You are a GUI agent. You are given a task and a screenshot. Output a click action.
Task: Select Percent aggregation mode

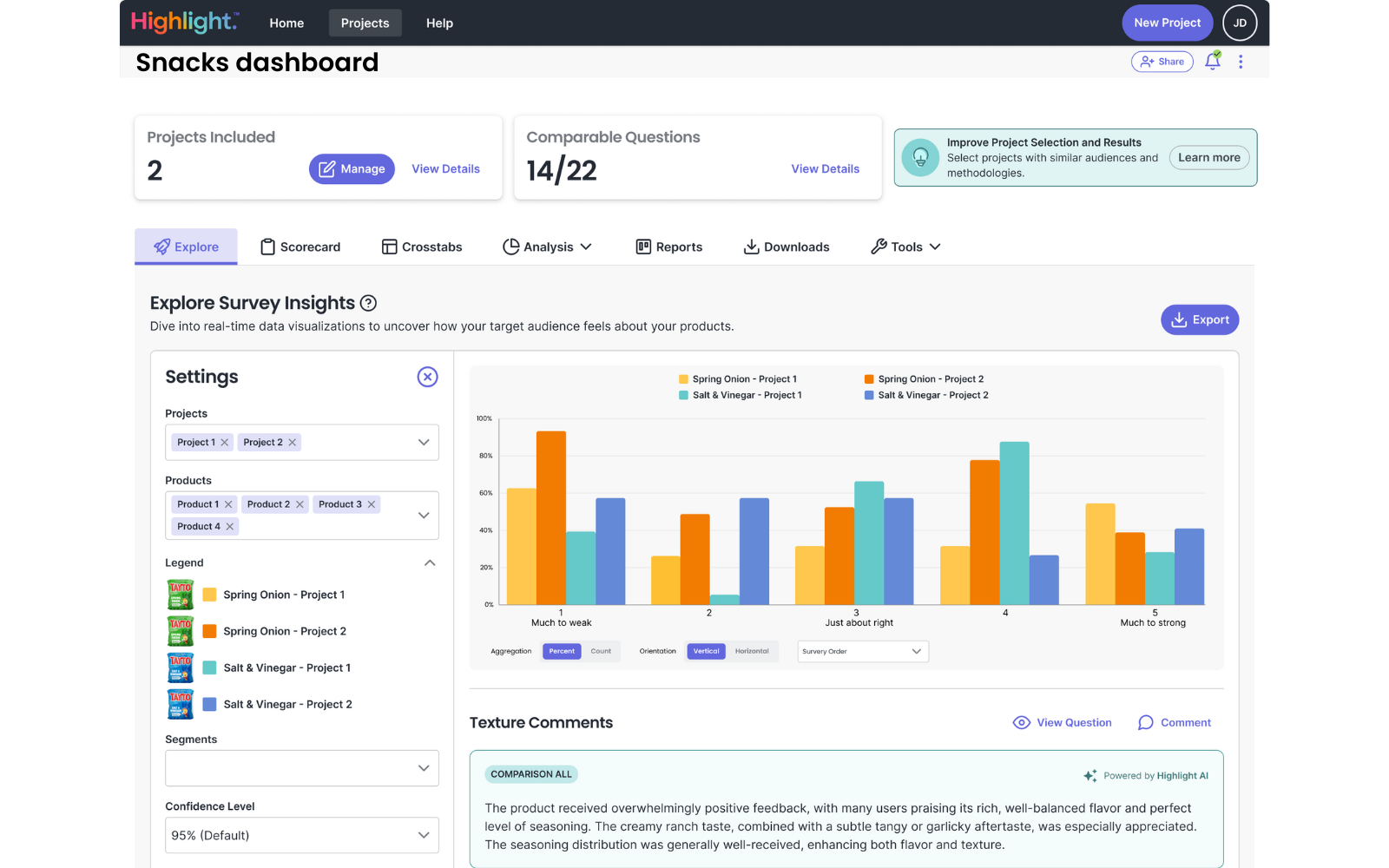click(x=562, y=651)
